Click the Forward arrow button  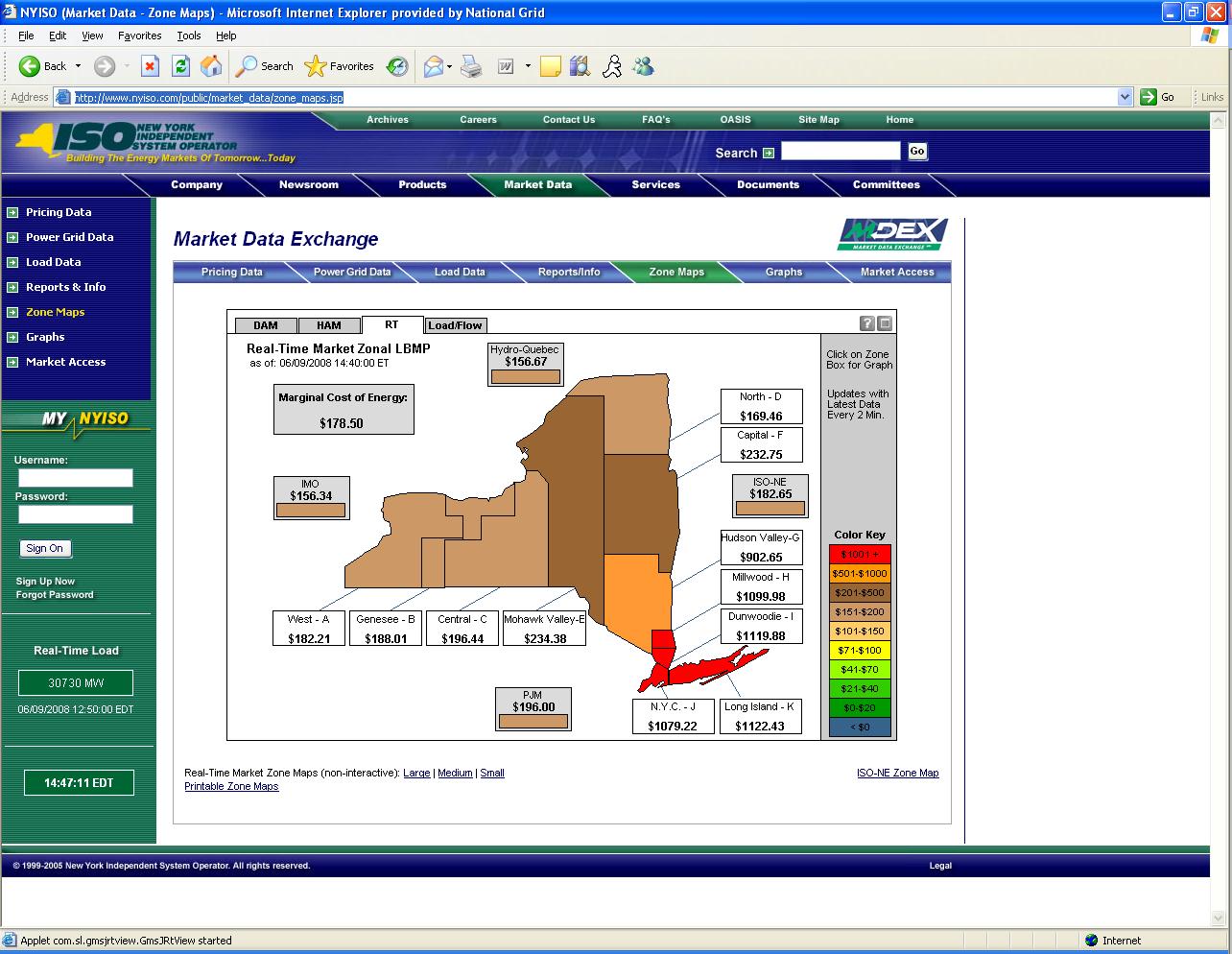click(x=104, y=66)
